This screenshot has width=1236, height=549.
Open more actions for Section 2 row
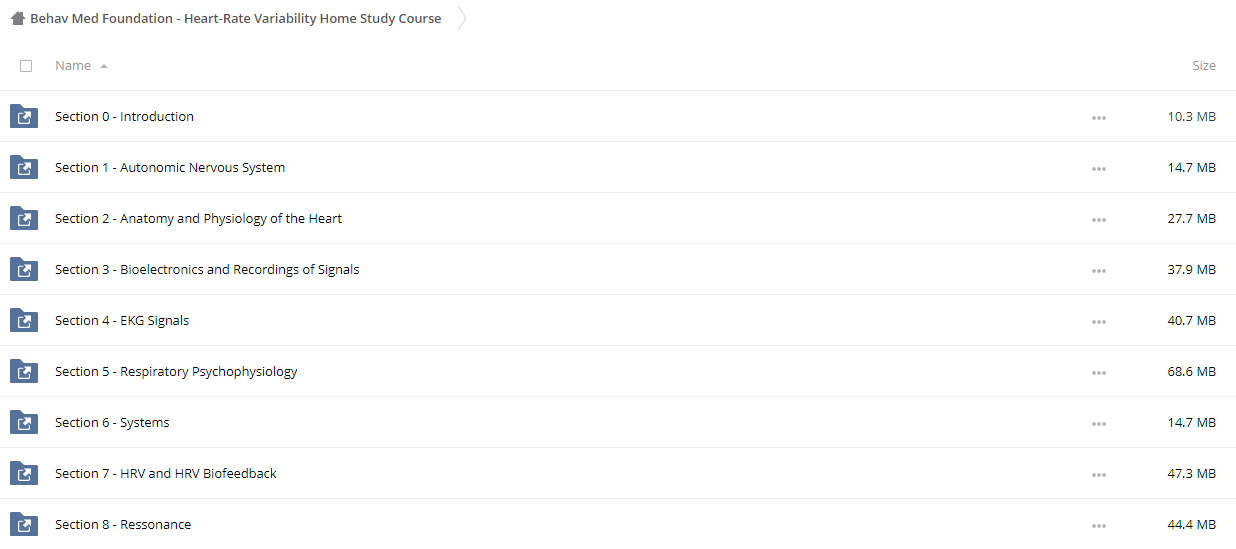tap(1099, 219)
